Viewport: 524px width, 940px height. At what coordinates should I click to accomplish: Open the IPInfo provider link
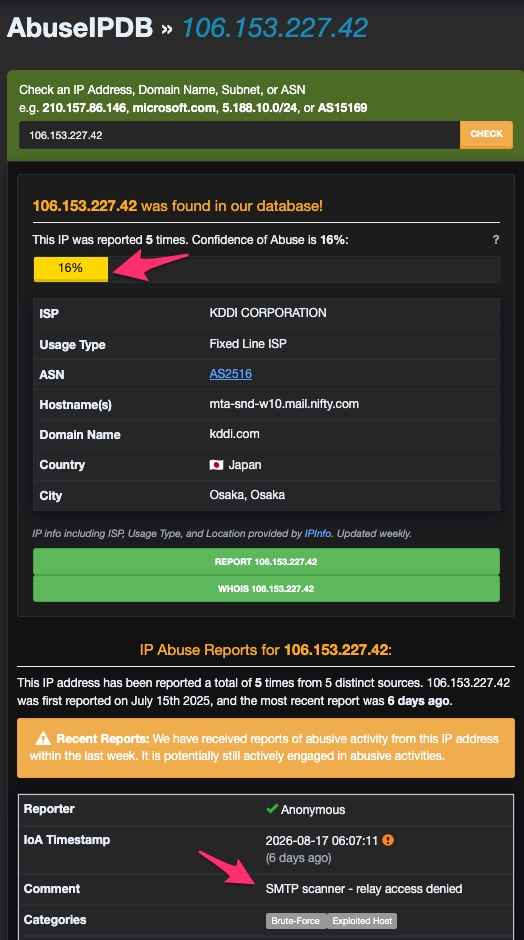(x=318, y=533)
